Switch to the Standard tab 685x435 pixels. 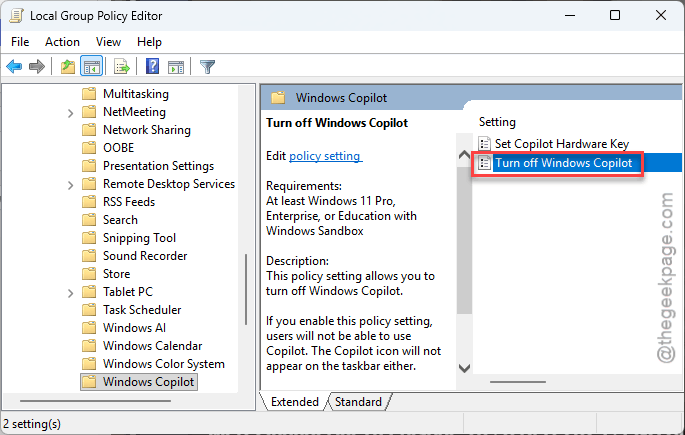point(358,401)
